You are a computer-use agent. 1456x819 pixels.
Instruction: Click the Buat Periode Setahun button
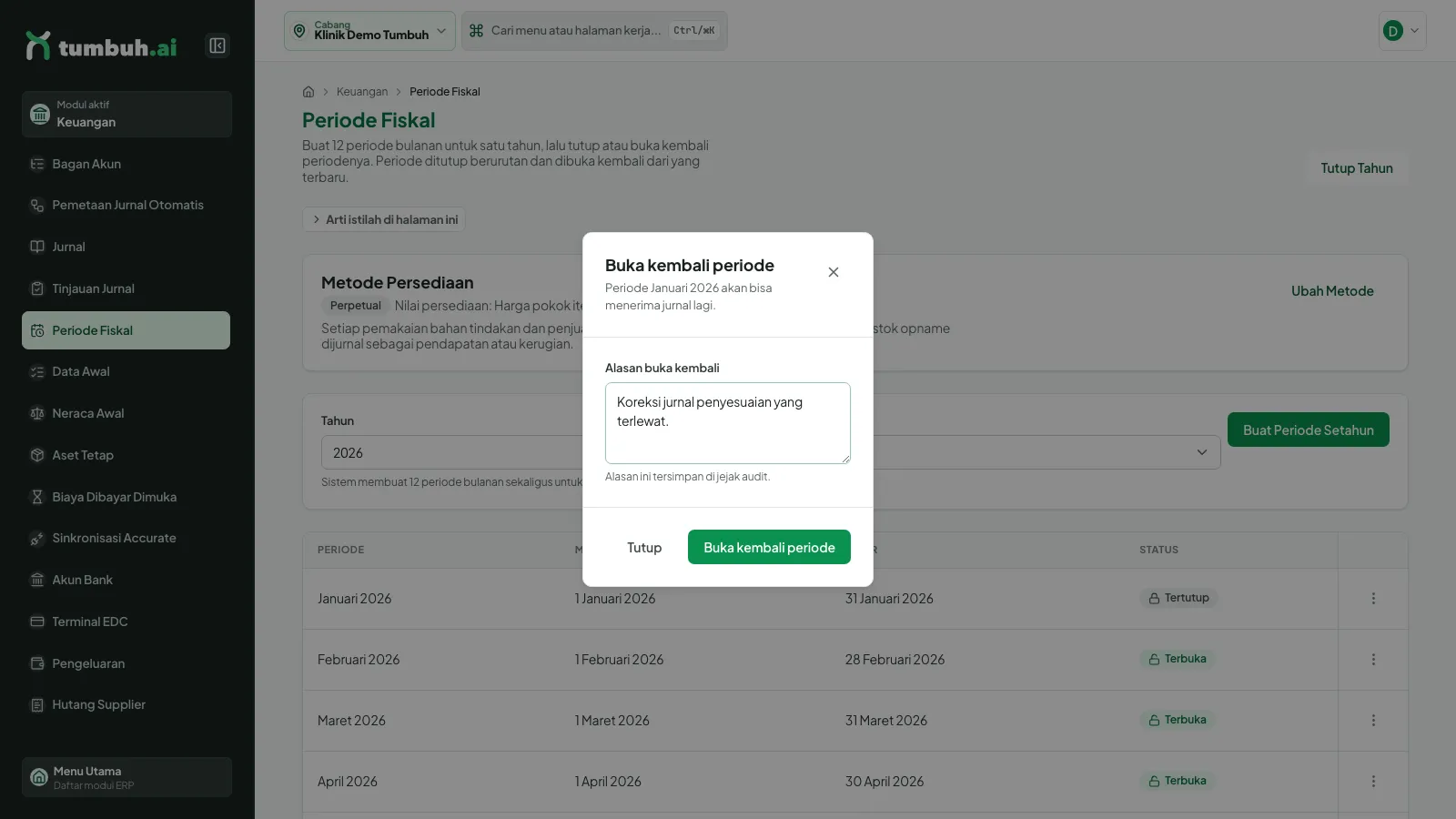pyautogui.click(x=1309, y=430)
